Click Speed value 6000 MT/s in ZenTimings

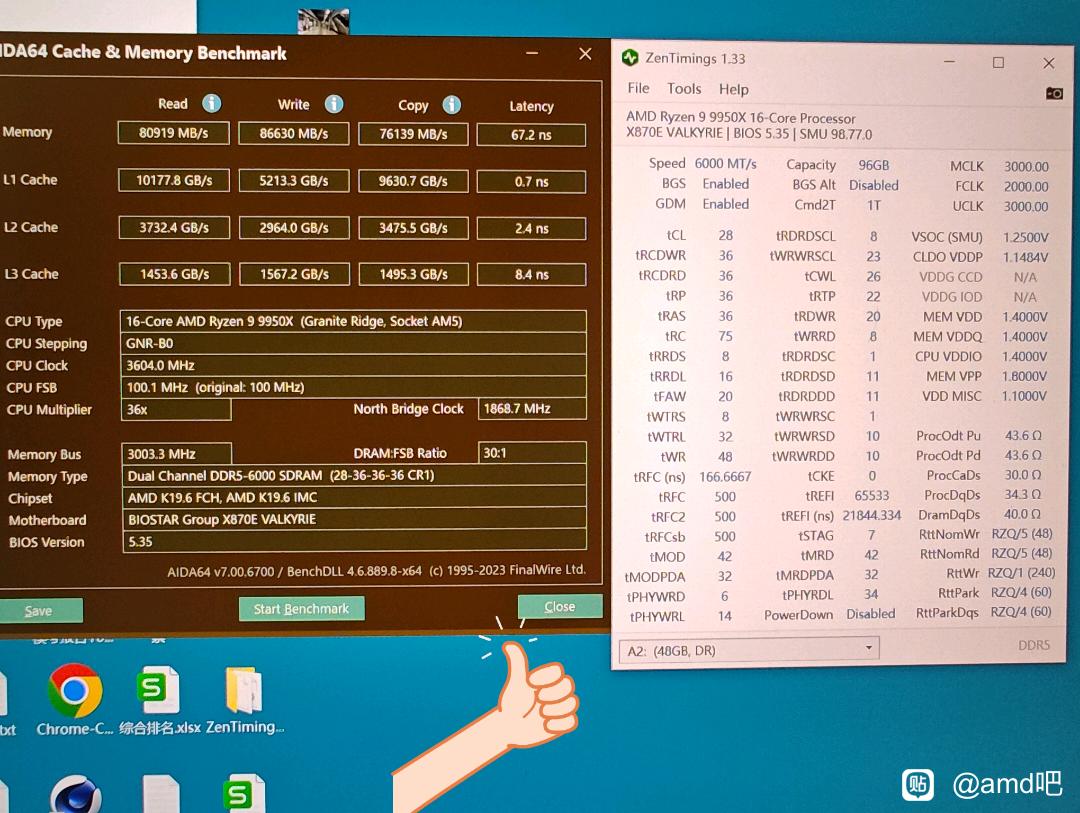coord(725,164)
